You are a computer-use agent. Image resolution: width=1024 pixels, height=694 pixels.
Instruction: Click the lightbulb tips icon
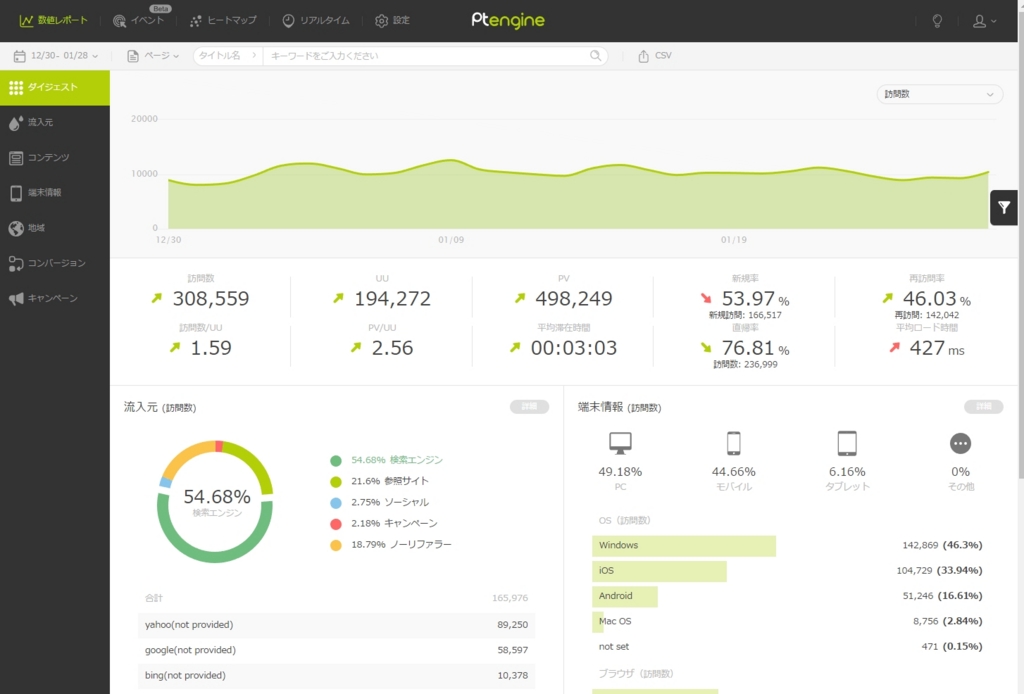click(937, 21)
